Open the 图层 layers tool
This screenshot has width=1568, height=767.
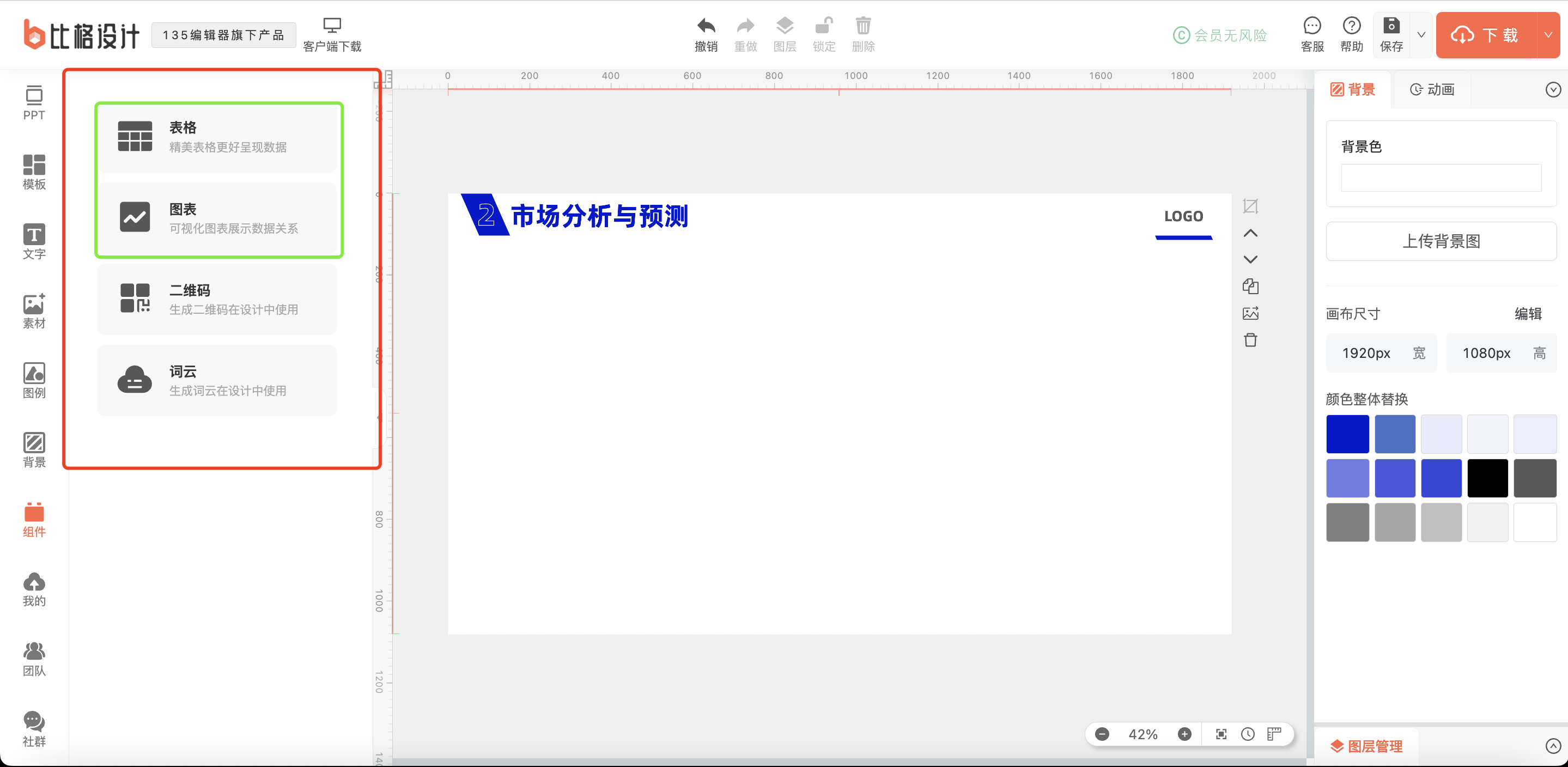click(x=785, y=35)
